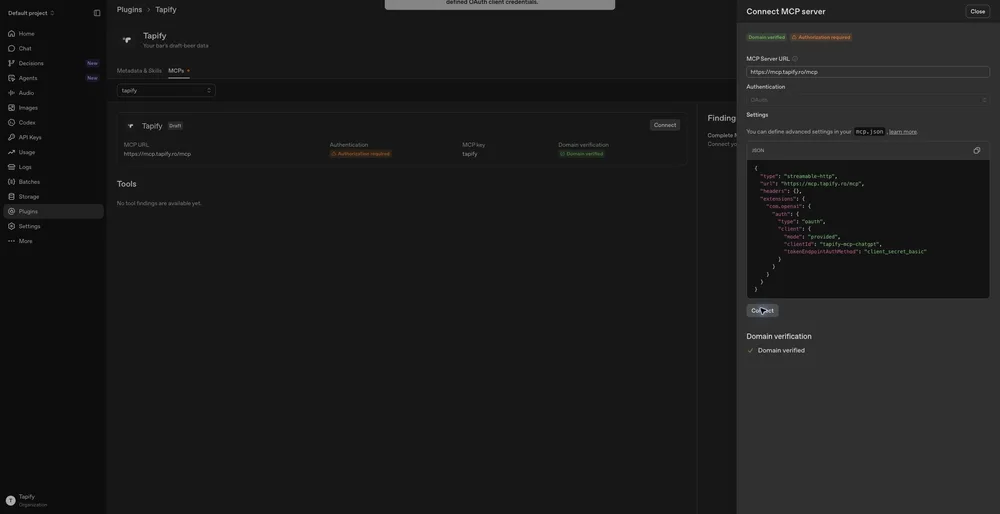Click the Tools heading
Screen dimensions: 1000x514
click(126, 184)
